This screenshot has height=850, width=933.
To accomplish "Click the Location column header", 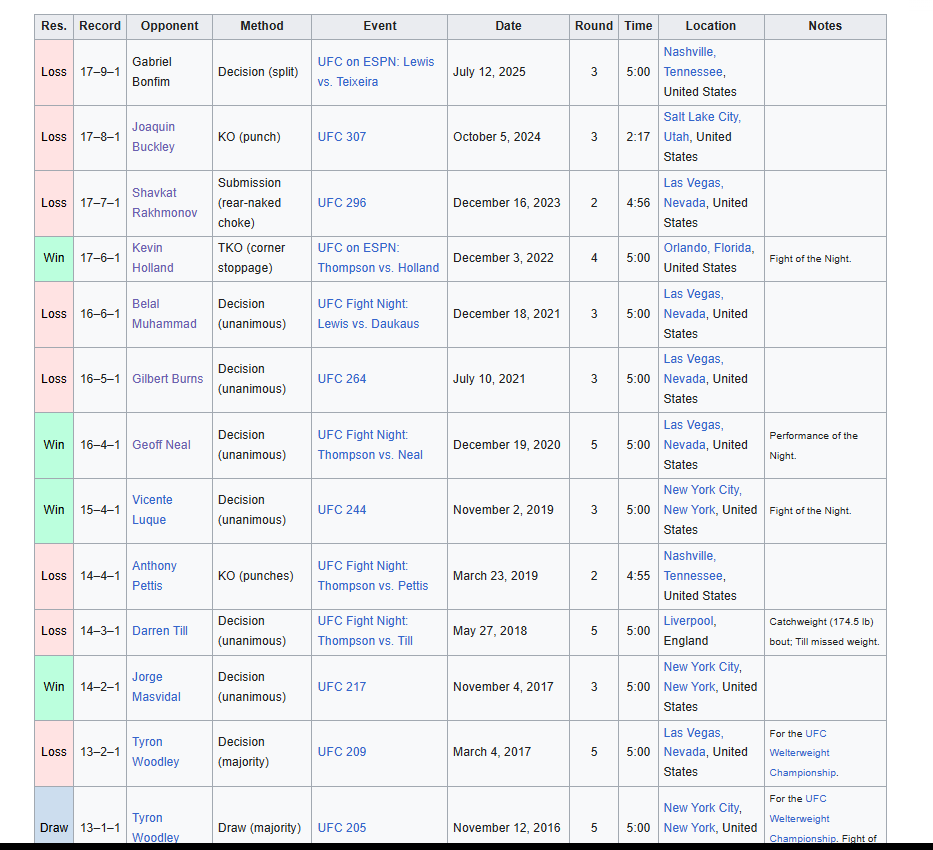I will [x=711, y=26].
